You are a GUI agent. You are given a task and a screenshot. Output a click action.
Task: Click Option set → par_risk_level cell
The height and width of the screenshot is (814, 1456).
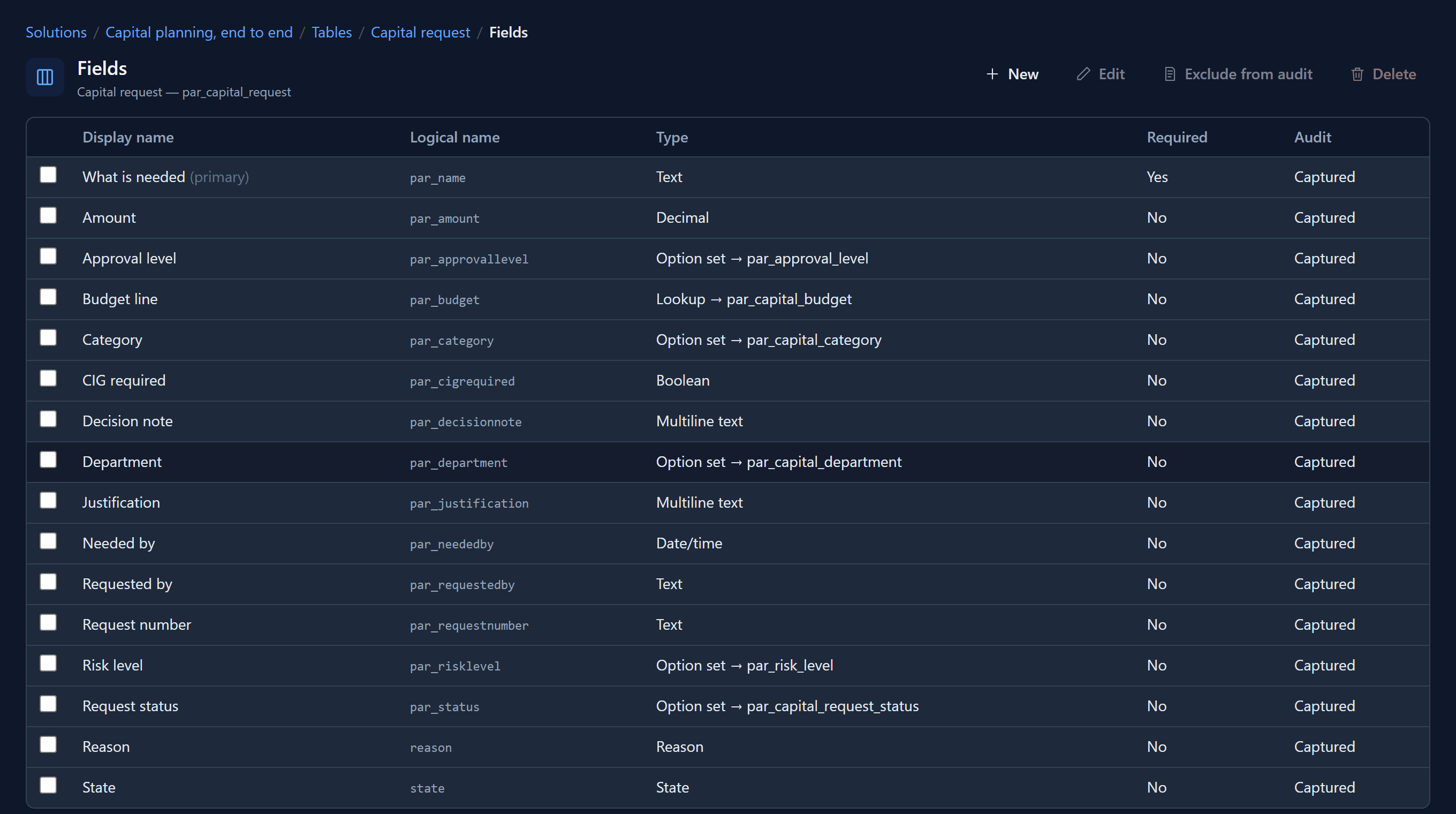tap(745, 665)
